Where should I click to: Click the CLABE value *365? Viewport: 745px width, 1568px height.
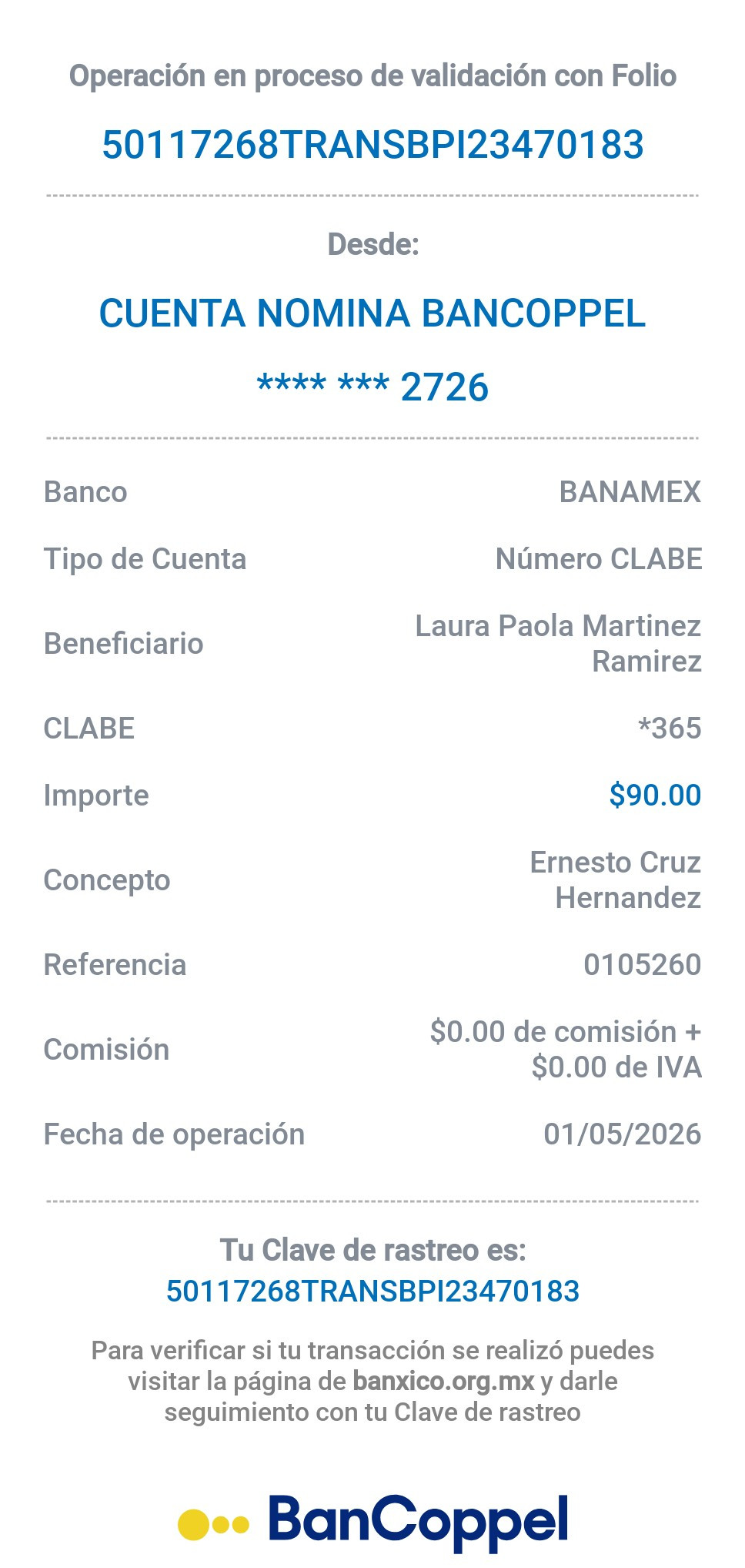coord(670,728)
